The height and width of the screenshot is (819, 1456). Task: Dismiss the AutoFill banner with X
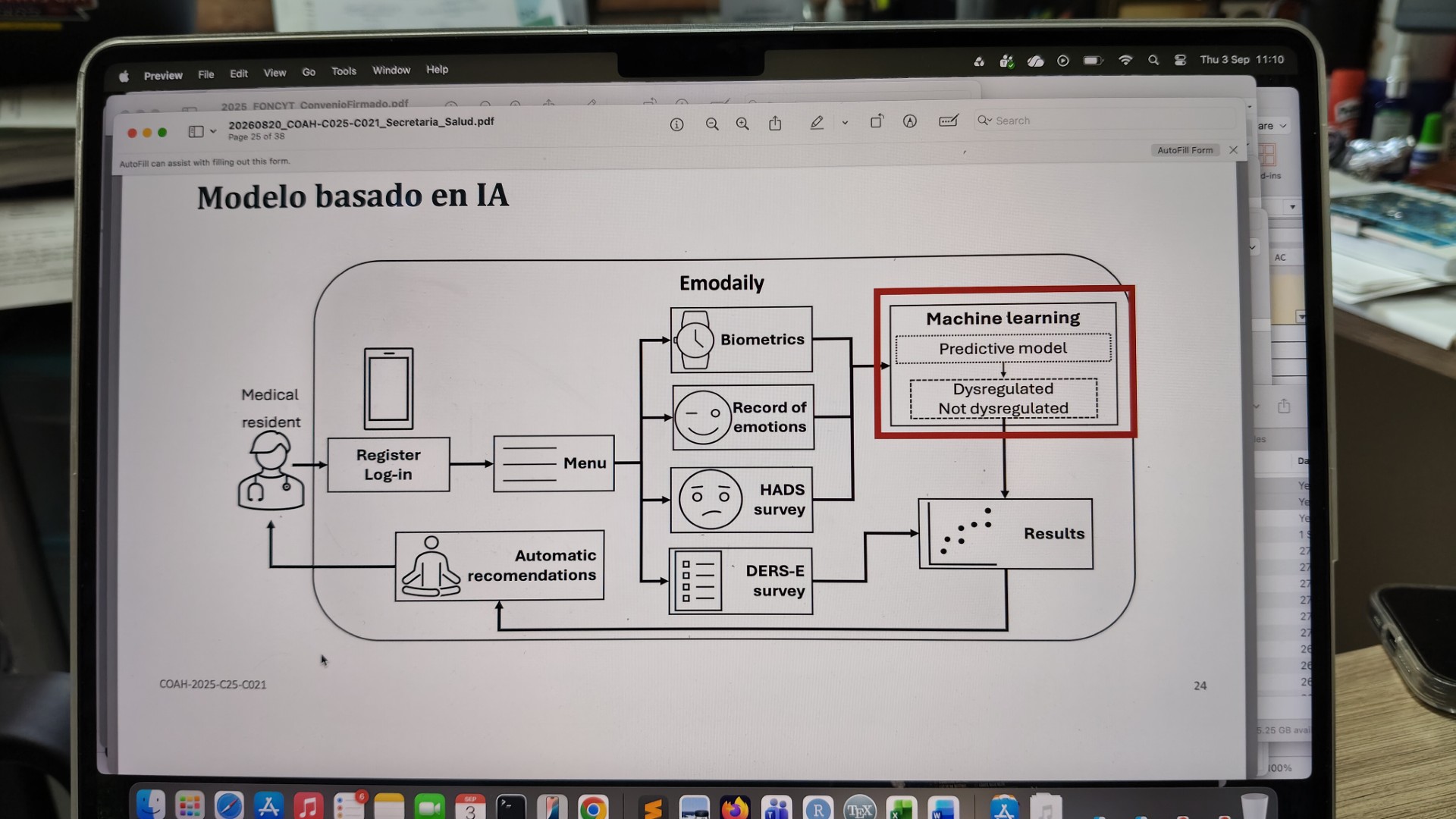[1234, 149]
